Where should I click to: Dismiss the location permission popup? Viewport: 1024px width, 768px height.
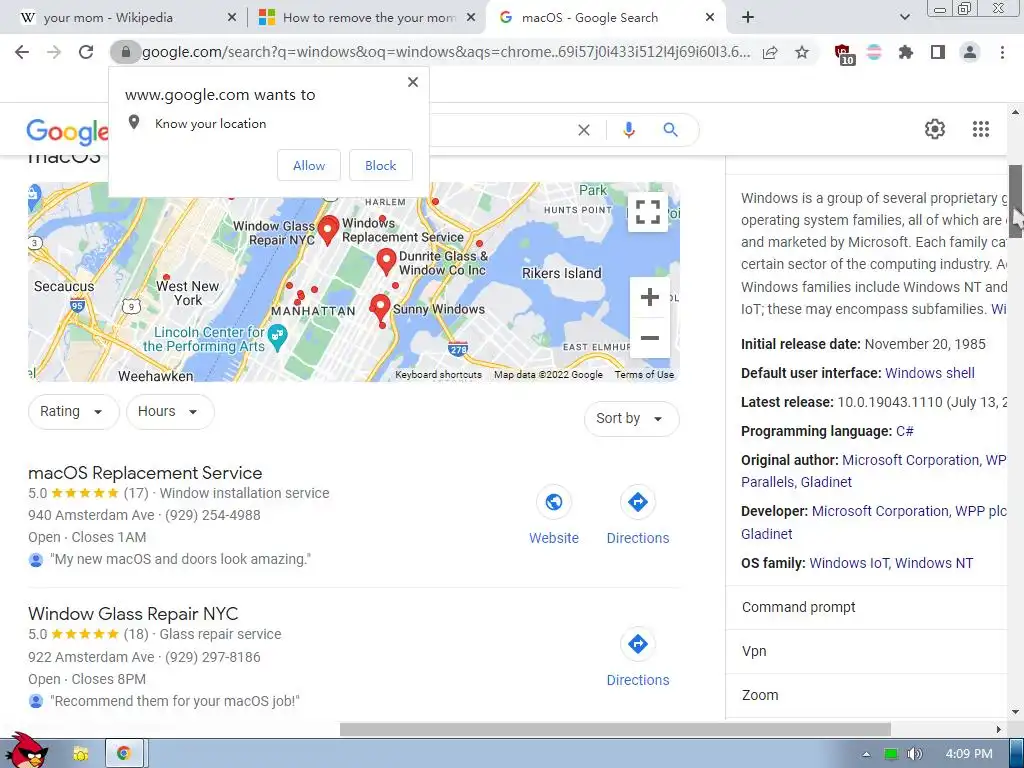[x=413, y=82]
